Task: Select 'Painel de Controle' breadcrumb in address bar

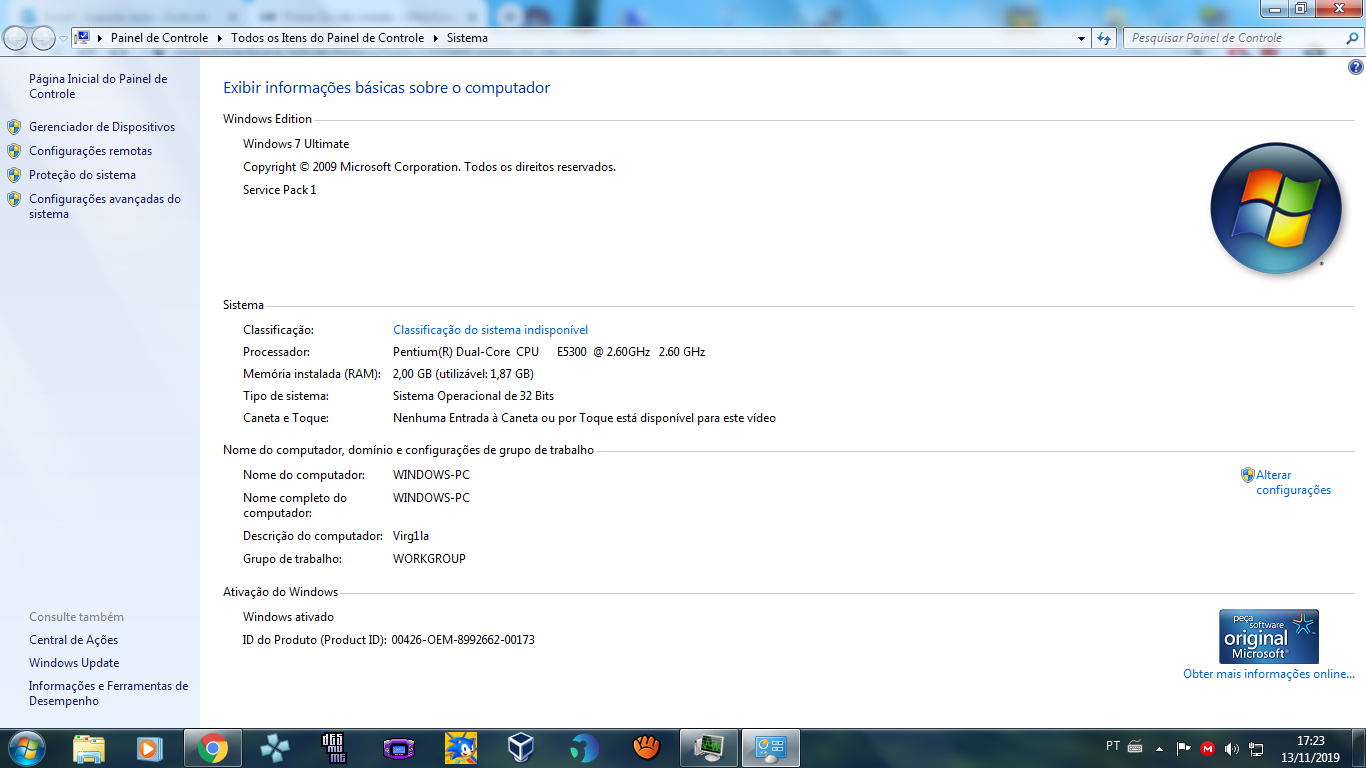Action: pyautogui.click(x=159, y=38)
